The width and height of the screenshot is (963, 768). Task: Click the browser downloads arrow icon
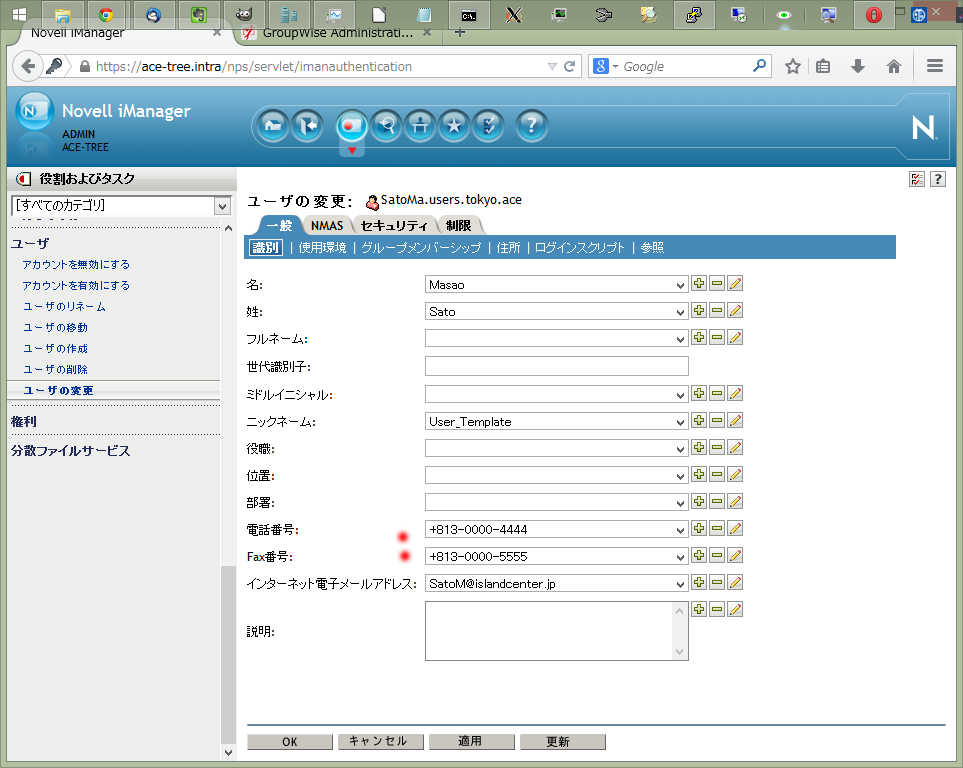click(x=858, y=66)
